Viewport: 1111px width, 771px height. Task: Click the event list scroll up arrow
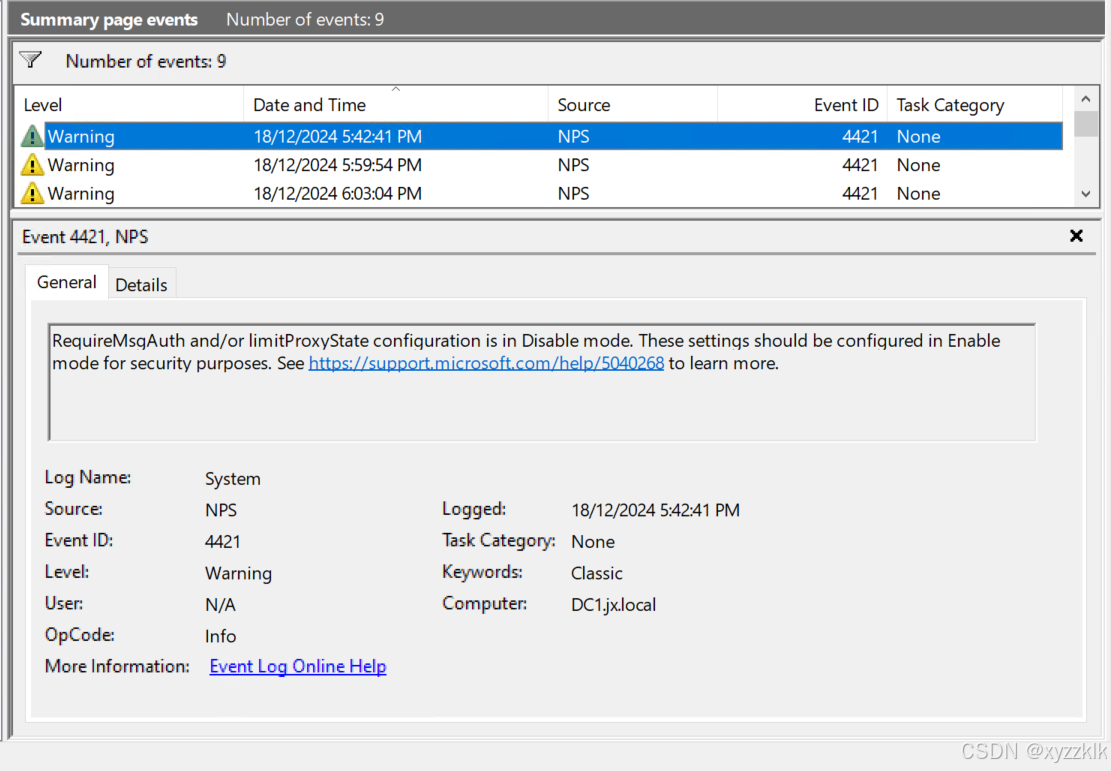(x=1085, y=99)
